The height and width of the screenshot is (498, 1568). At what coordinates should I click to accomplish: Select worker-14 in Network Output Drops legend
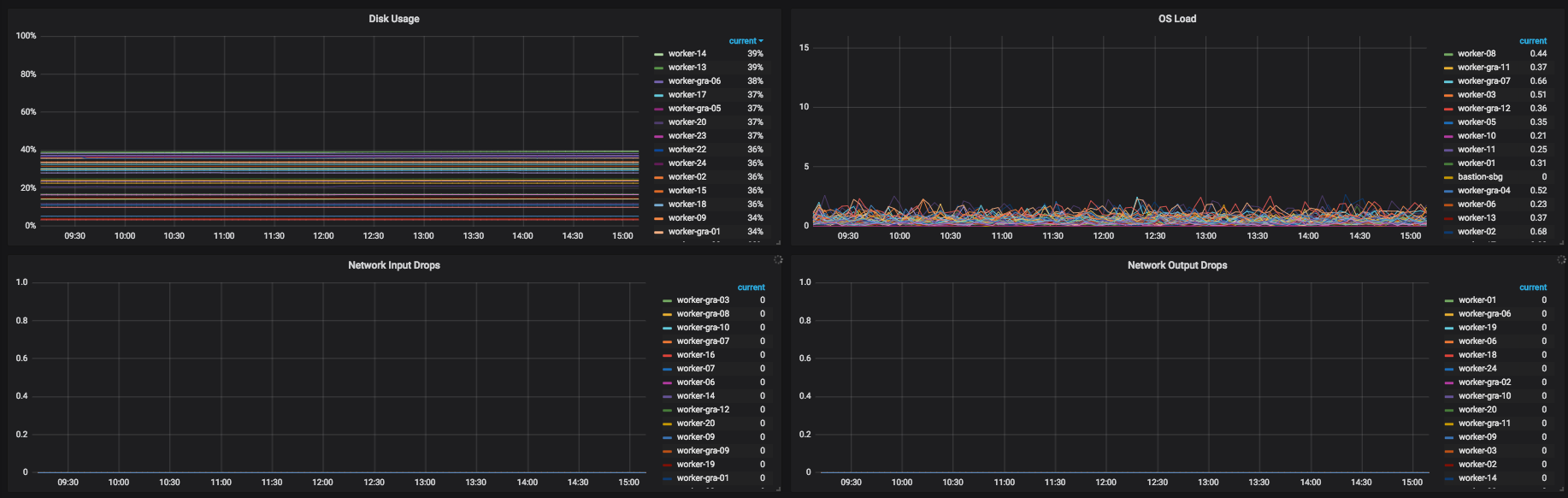coord(1477,478)
